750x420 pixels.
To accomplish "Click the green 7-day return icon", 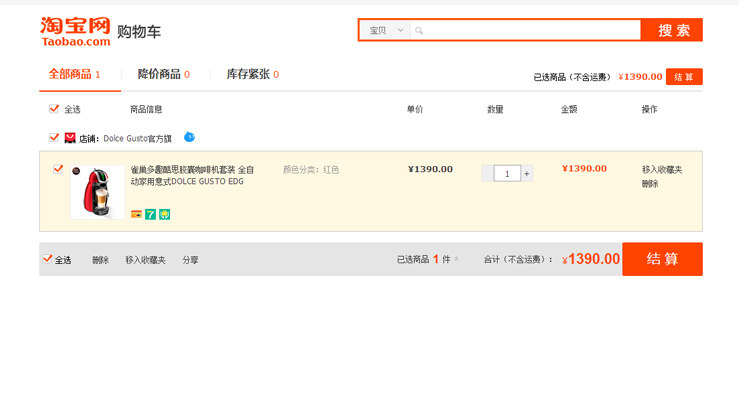I will (151, 214).
